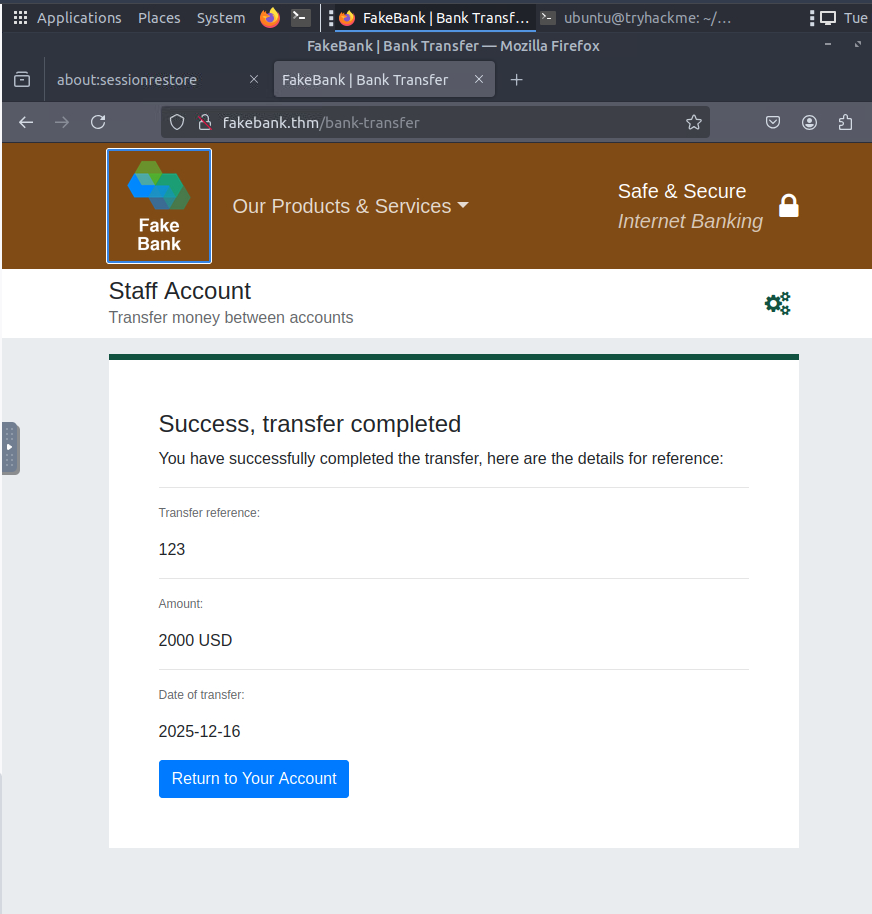
Task: Open the Applications menu
Action: coord(68,18)
